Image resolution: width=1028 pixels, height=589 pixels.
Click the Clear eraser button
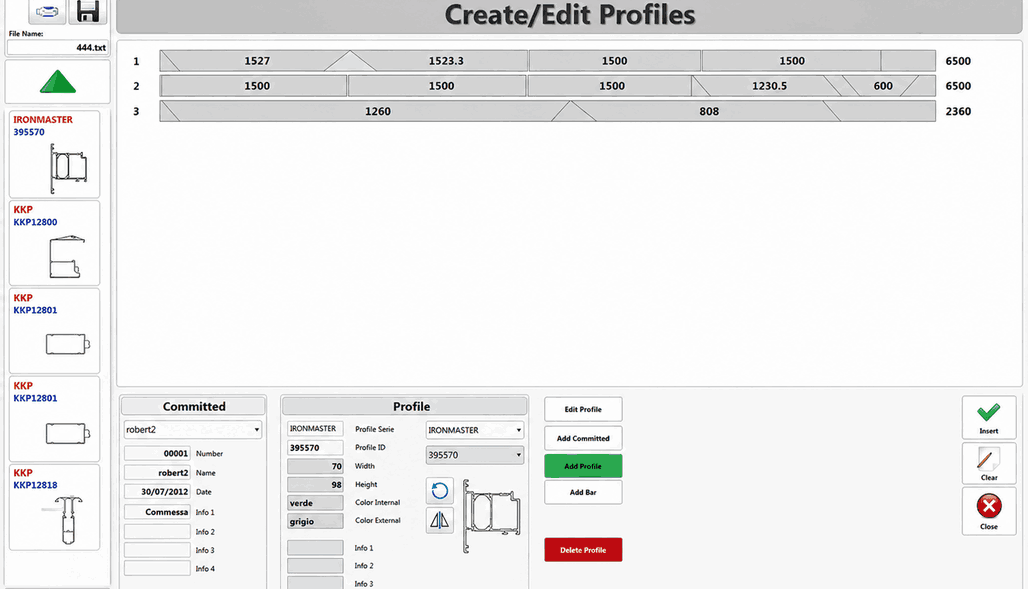point(989,464)
